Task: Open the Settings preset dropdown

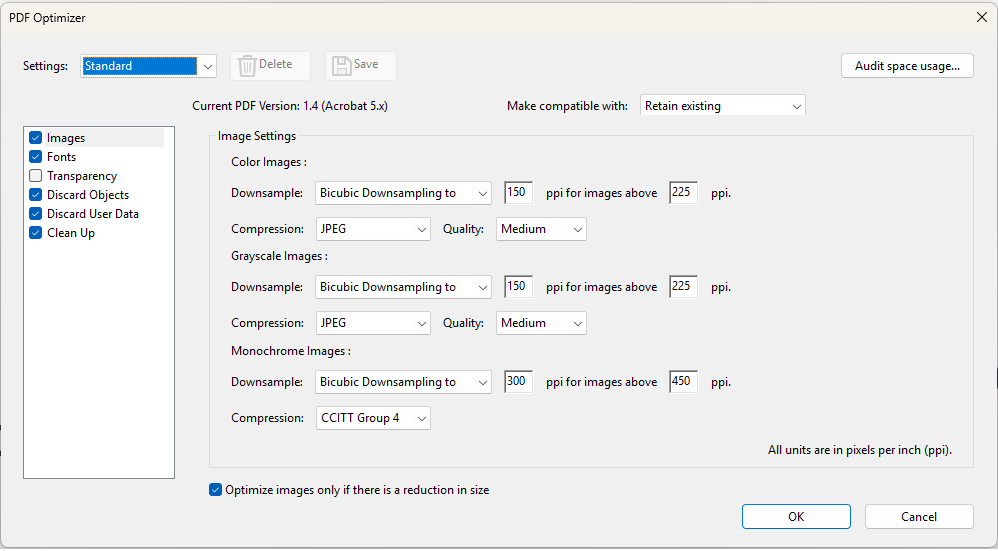Action: tap(148, 66)
